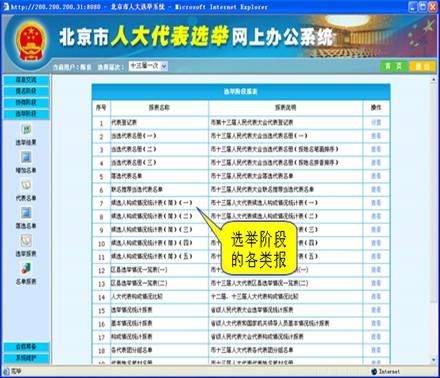The image size is (440, 378).
Task: Open the 名单报表 chart icon
Action: [26, 268]
